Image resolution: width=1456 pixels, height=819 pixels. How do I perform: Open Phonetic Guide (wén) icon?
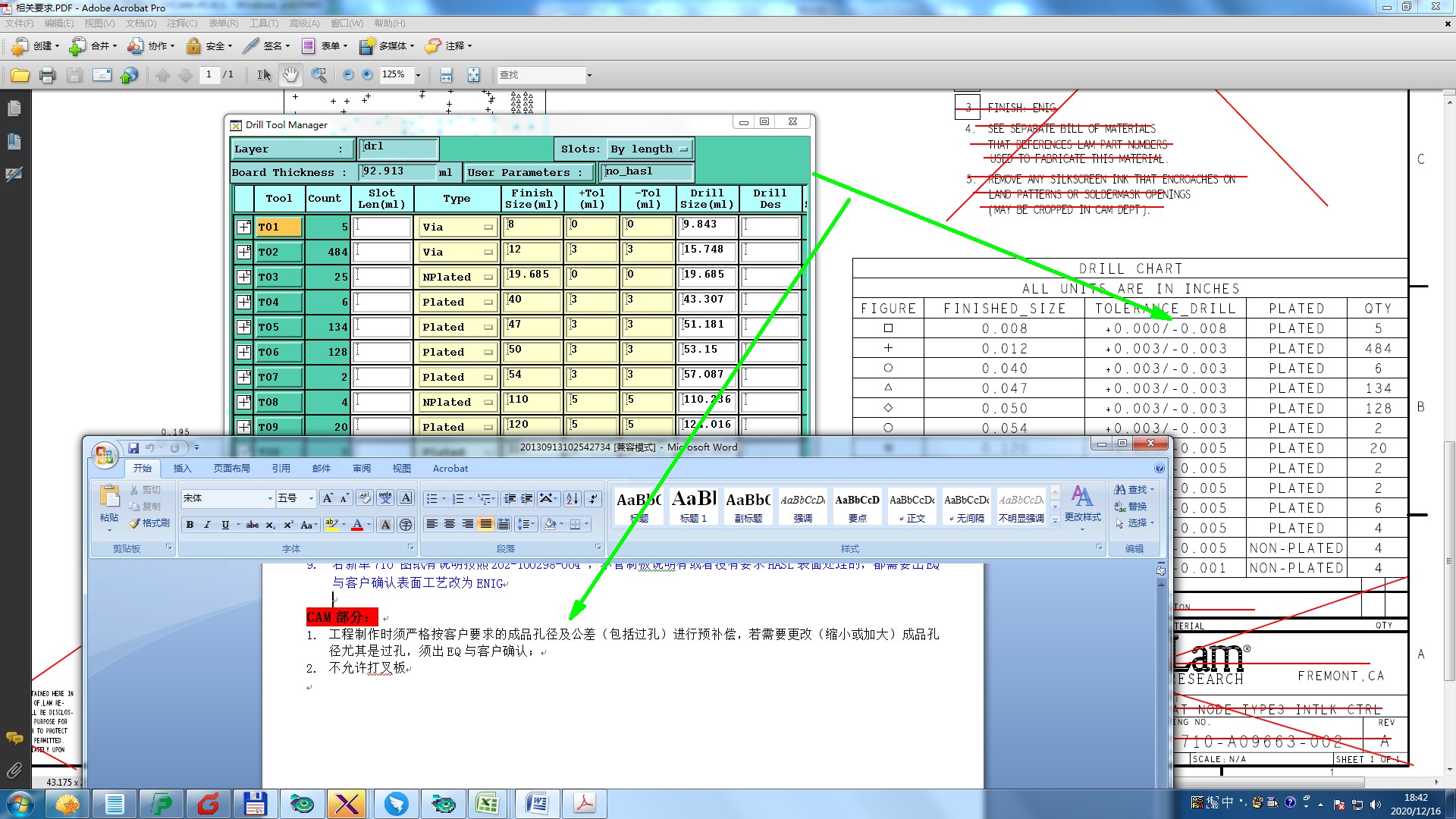point(385,498)
